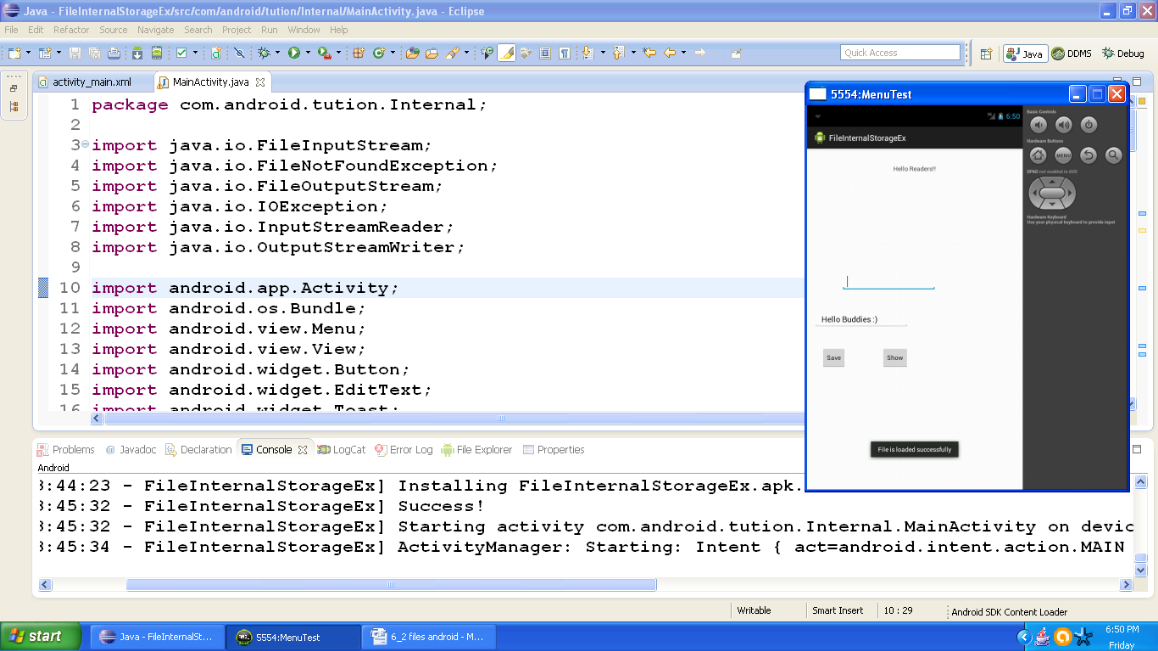Click emulator MENU hardware button
Viewport: 1158px width, 651px height.
(x=1063, y=155)
